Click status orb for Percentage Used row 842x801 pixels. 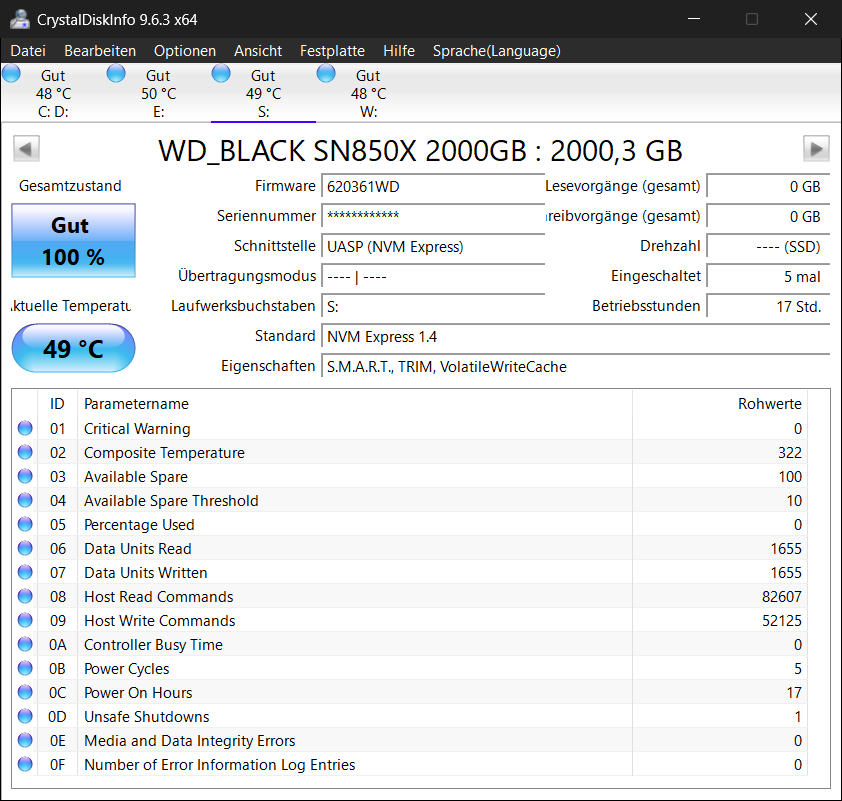25,525
